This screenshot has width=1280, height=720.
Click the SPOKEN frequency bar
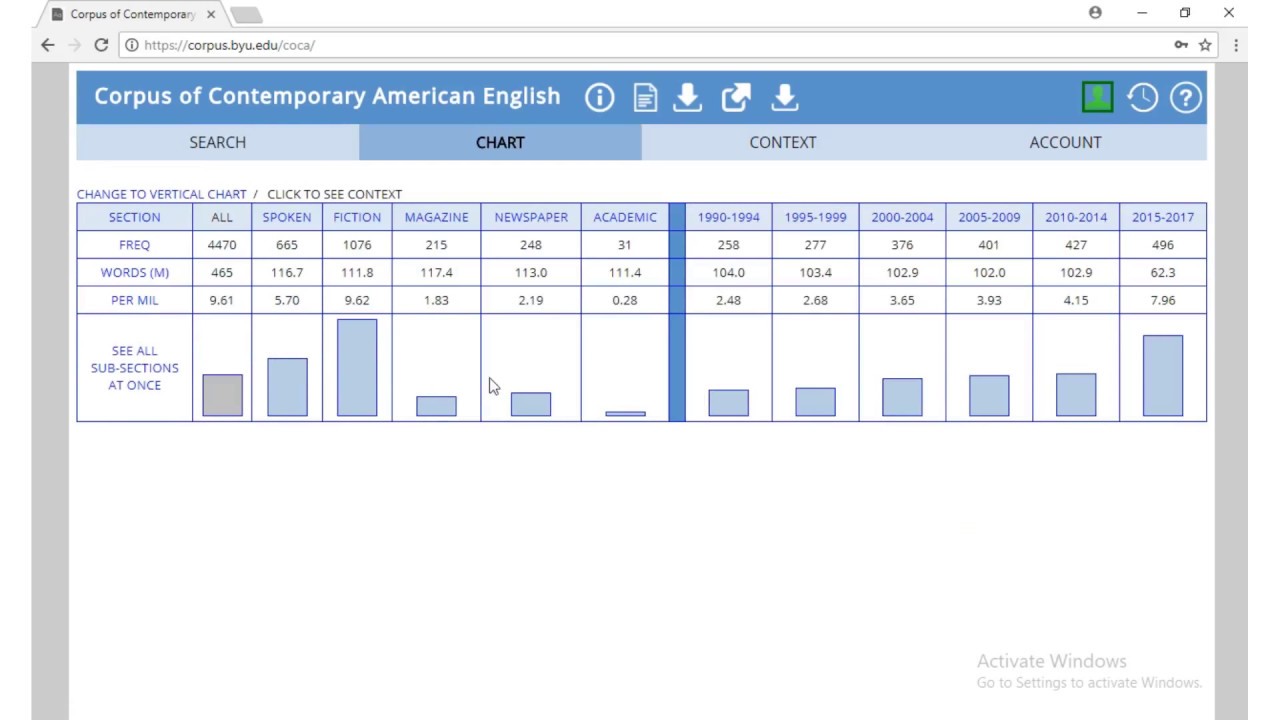tap(287, 387)
